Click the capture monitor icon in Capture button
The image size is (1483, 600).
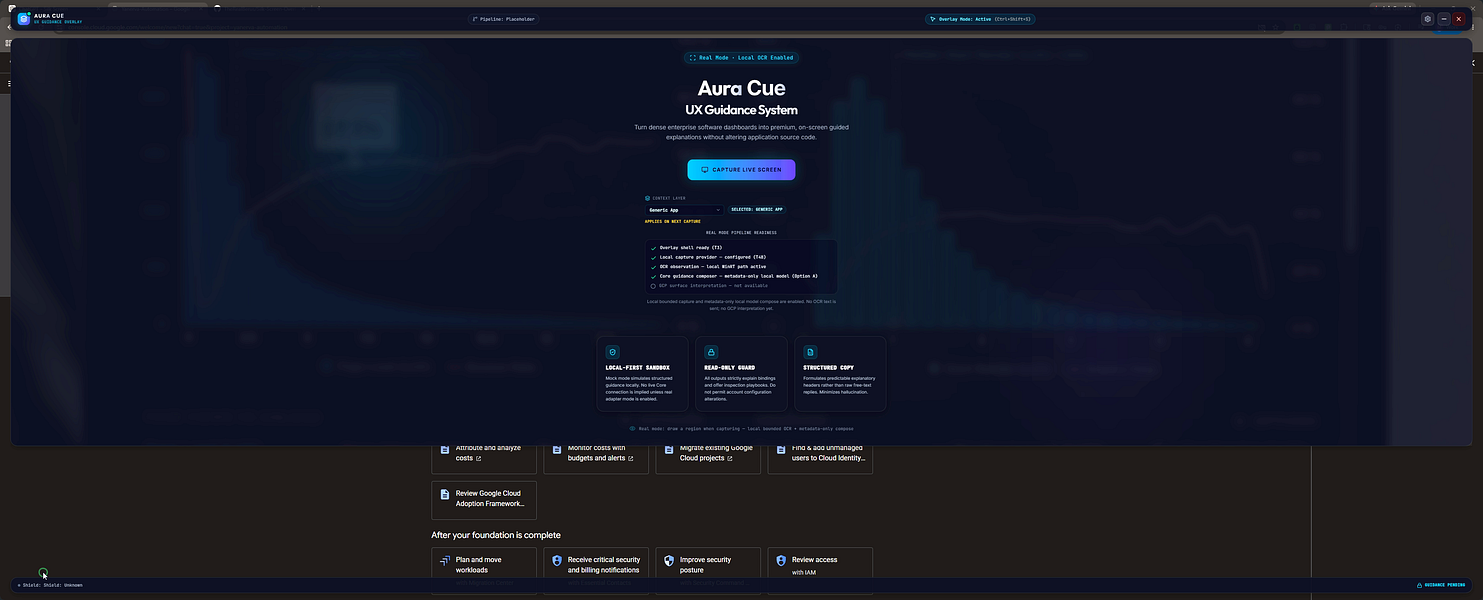point(705,170)
